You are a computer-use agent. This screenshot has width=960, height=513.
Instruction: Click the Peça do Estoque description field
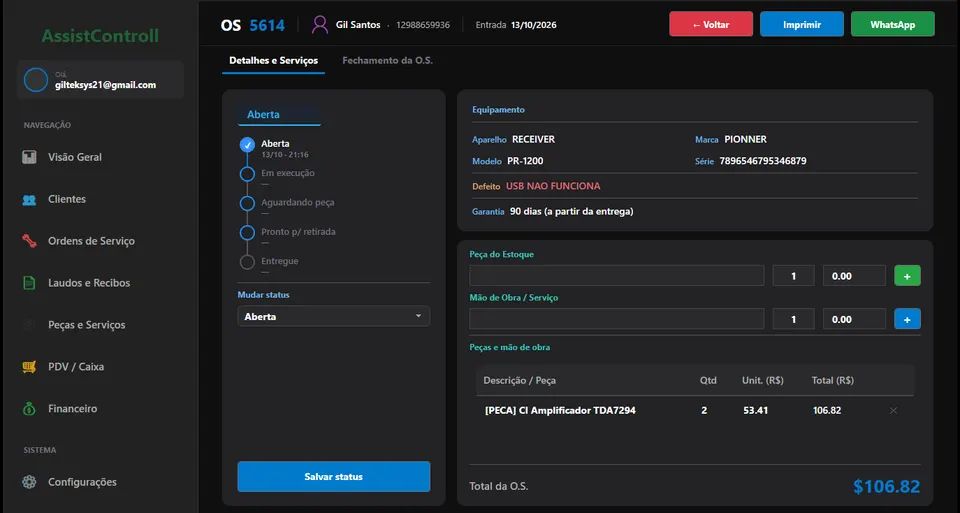pyautogui.click(x=617, y=276)
